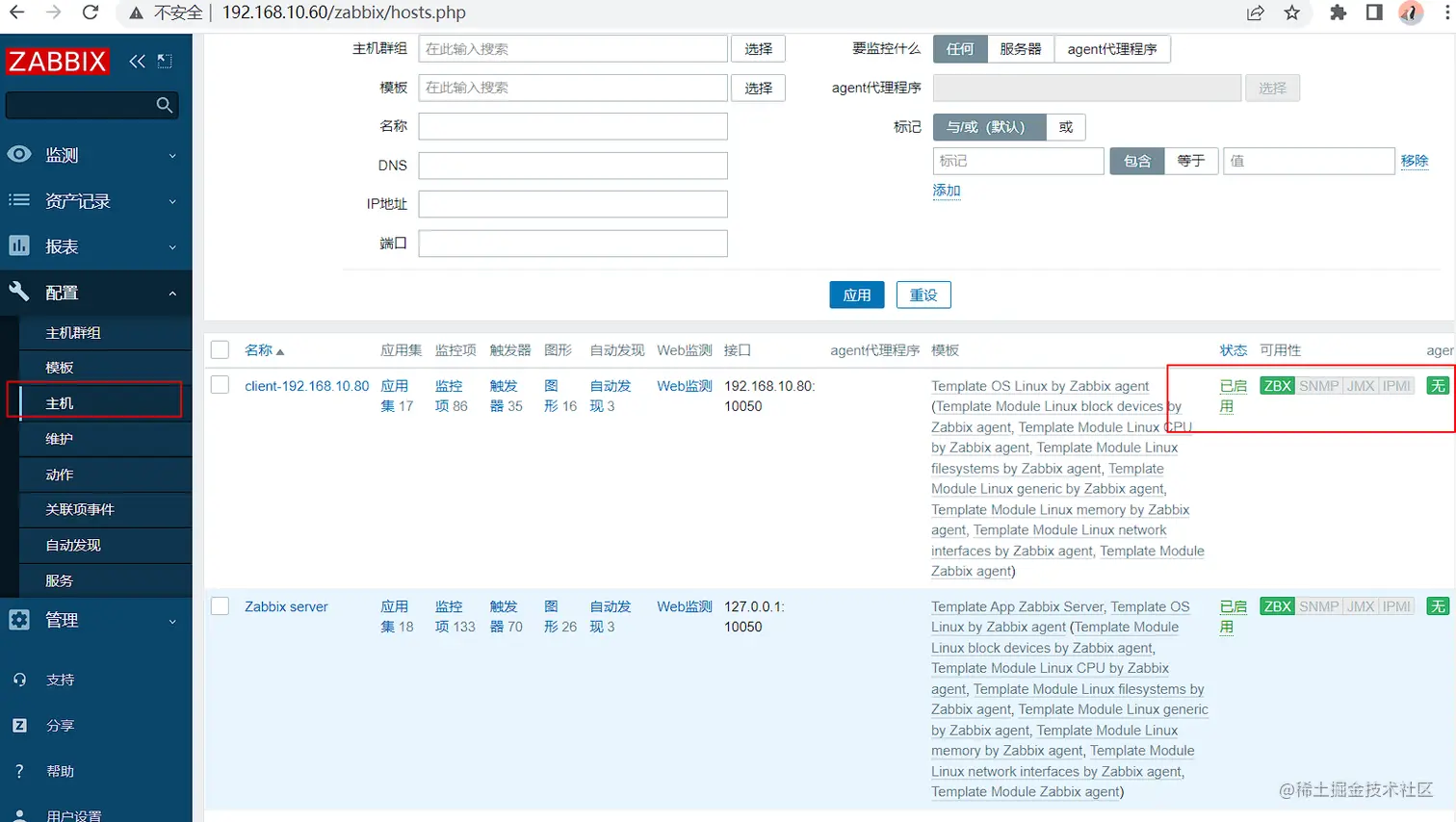
Task: Click 选择 next to 主机群组 field
Action: [759, 49]
